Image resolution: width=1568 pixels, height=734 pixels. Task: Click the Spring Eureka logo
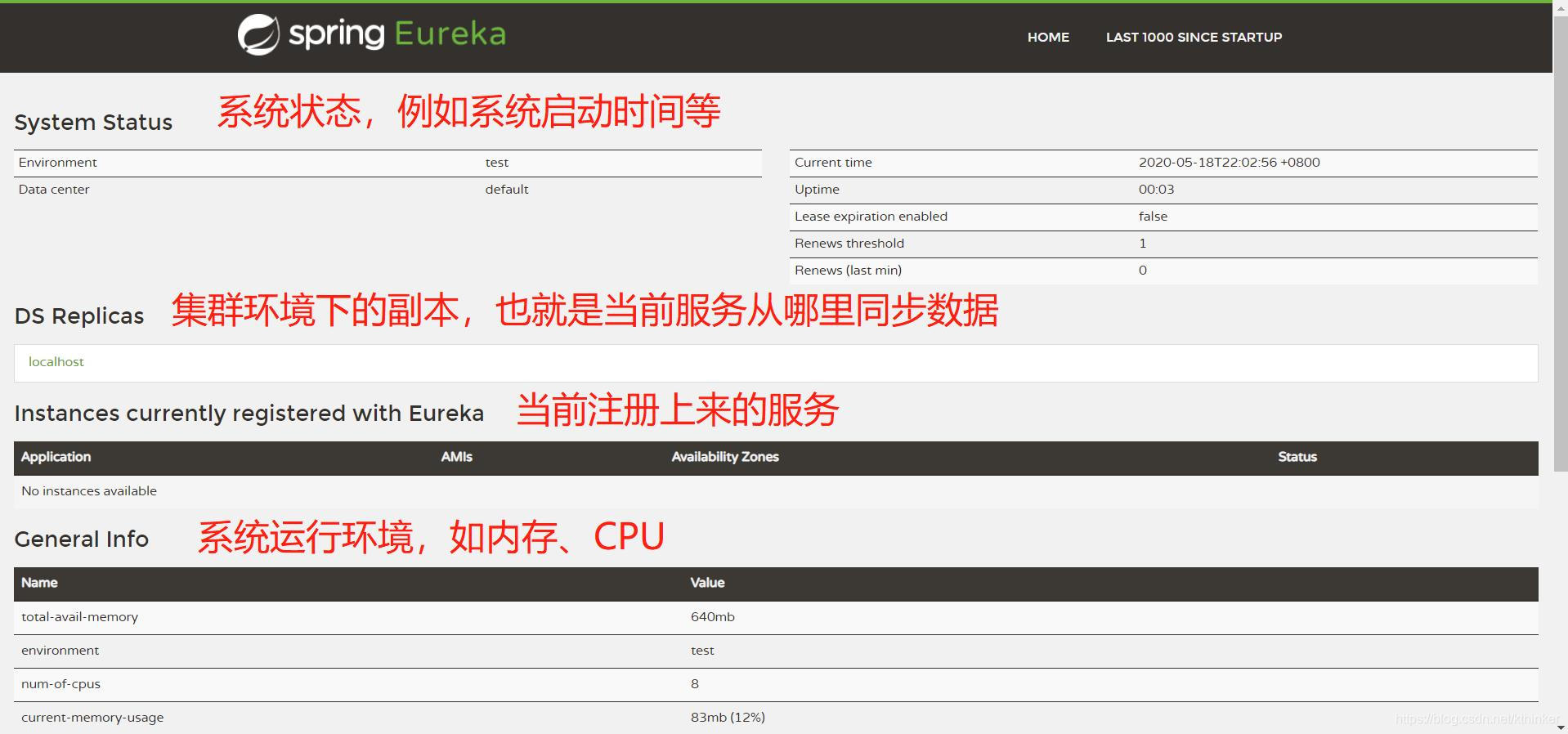(372, 34)
